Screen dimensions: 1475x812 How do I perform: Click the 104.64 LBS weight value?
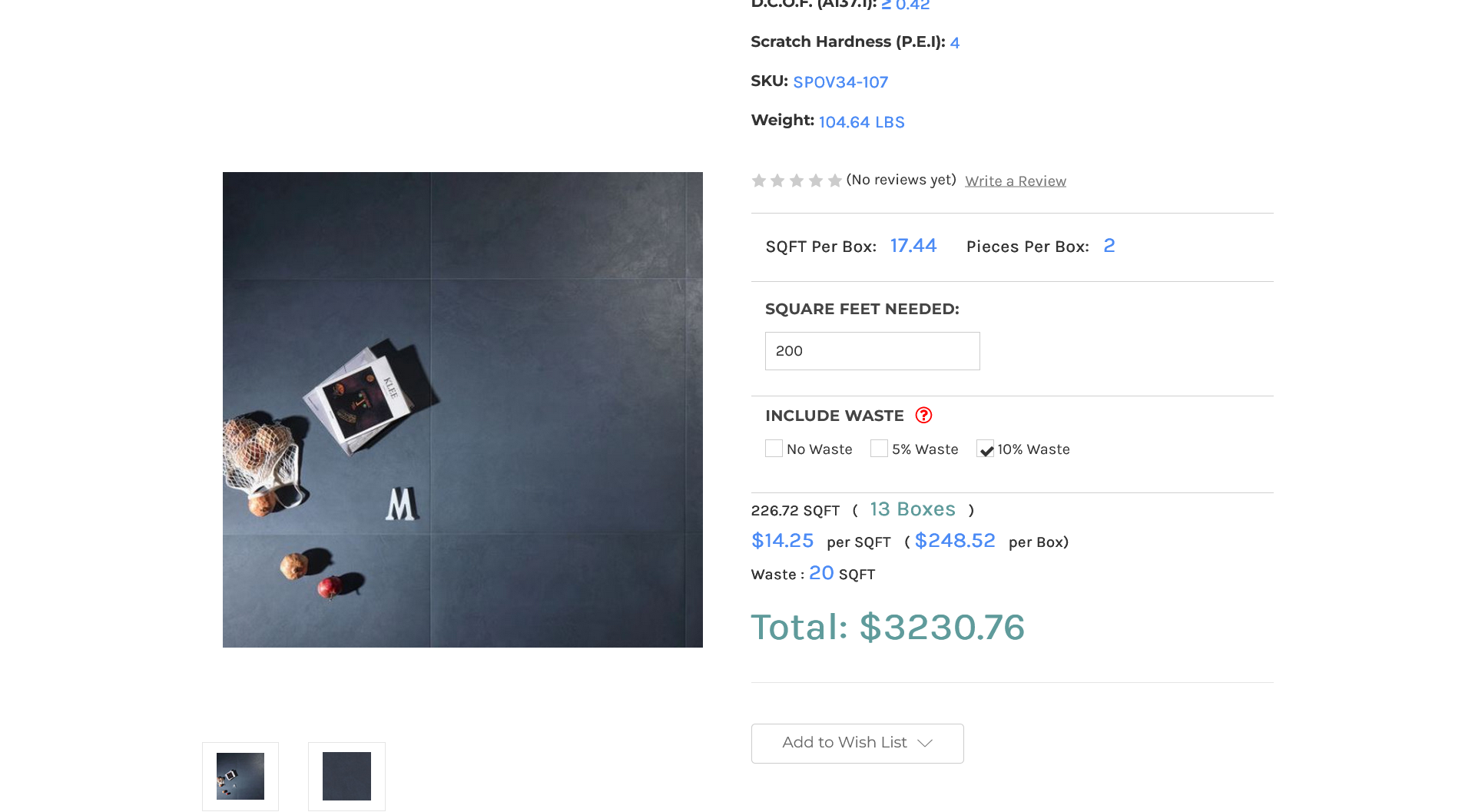[861, 122]
